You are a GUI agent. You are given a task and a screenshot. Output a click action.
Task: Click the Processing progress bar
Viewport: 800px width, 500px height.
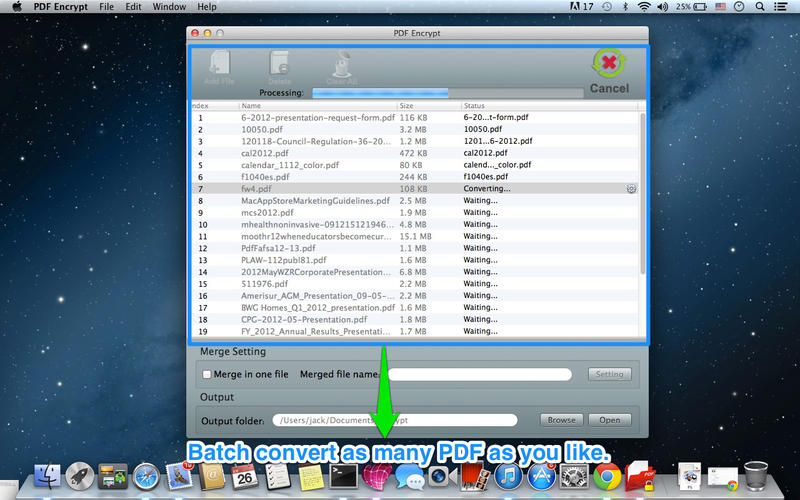tap(447, 93)
